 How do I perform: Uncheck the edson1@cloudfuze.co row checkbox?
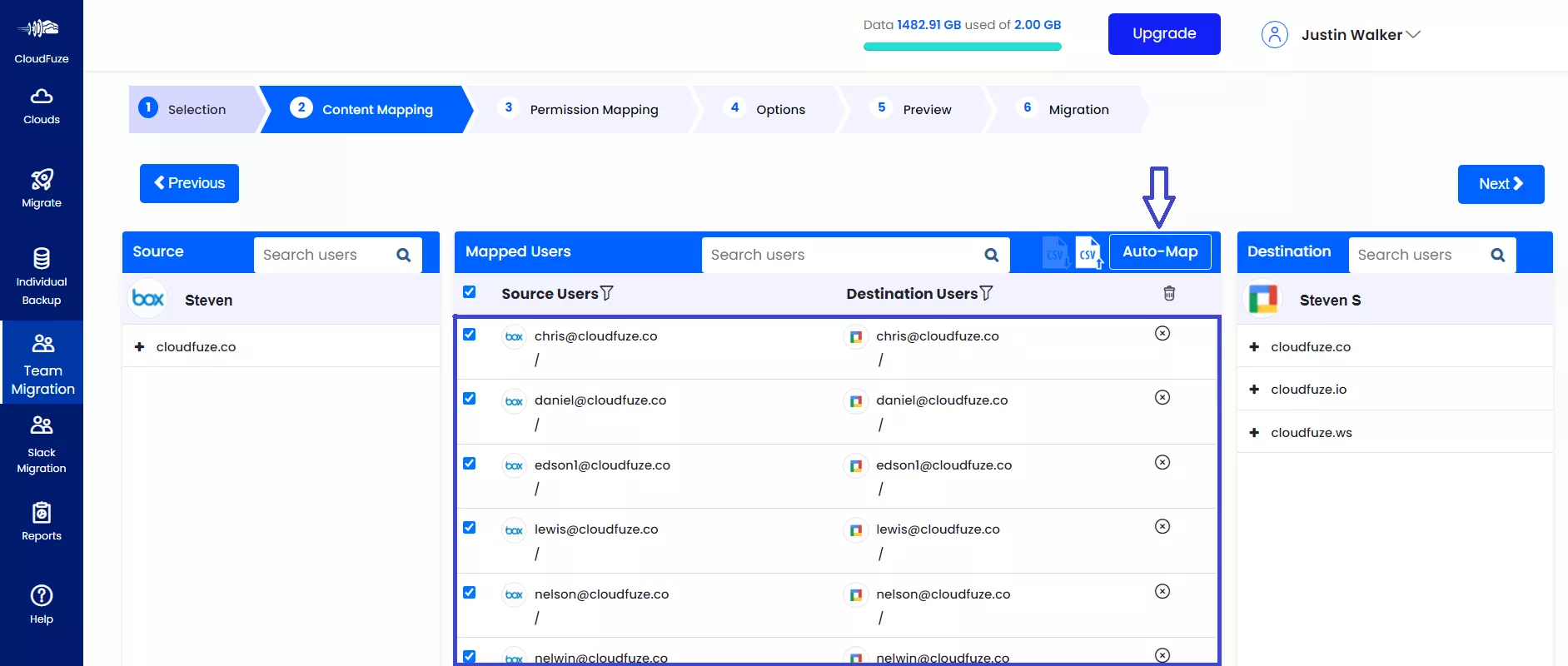pyautogui.click(x=470, y=464)
